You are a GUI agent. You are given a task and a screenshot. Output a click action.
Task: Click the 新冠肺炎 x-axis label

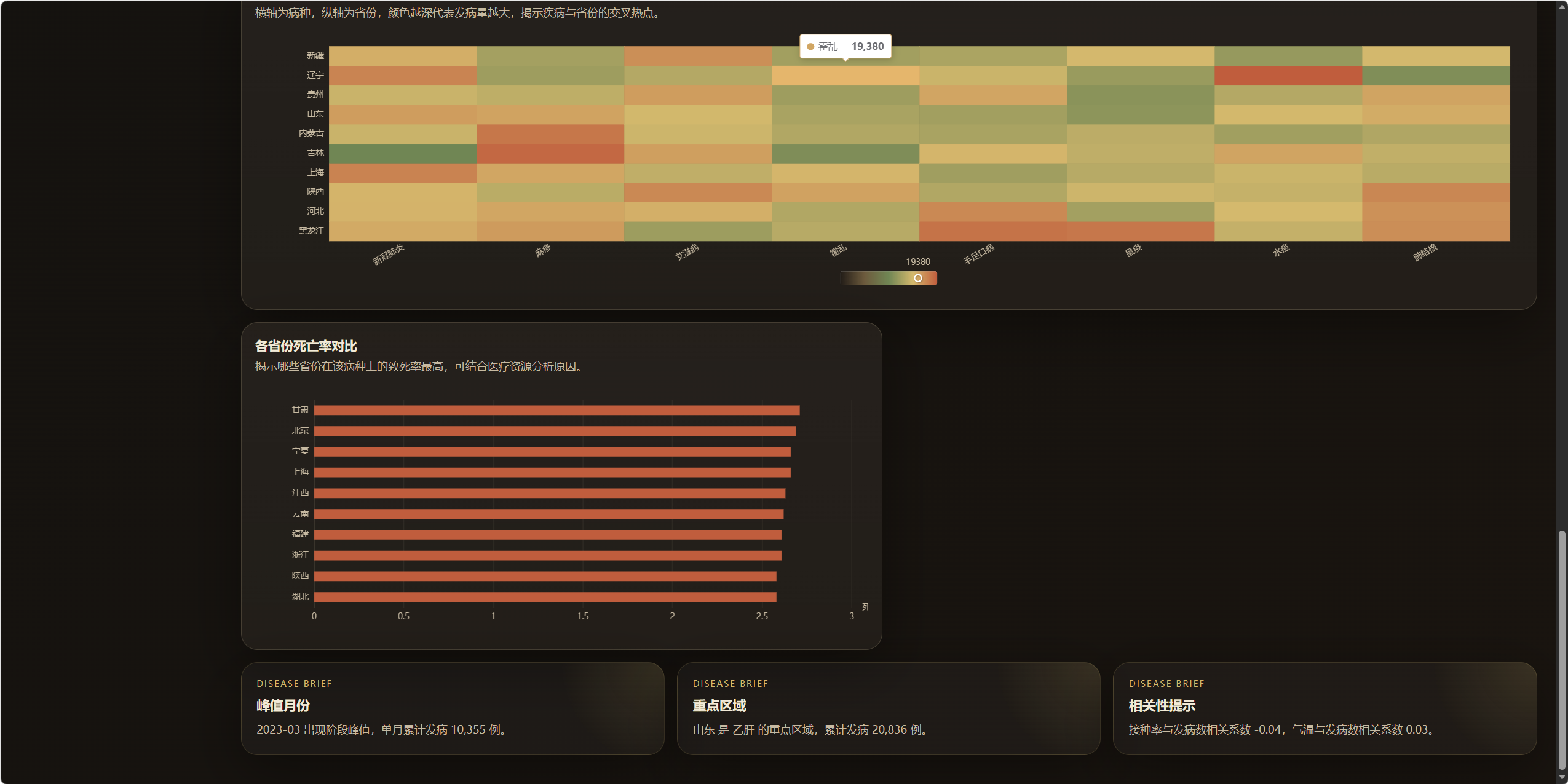(x=389, y=254)
